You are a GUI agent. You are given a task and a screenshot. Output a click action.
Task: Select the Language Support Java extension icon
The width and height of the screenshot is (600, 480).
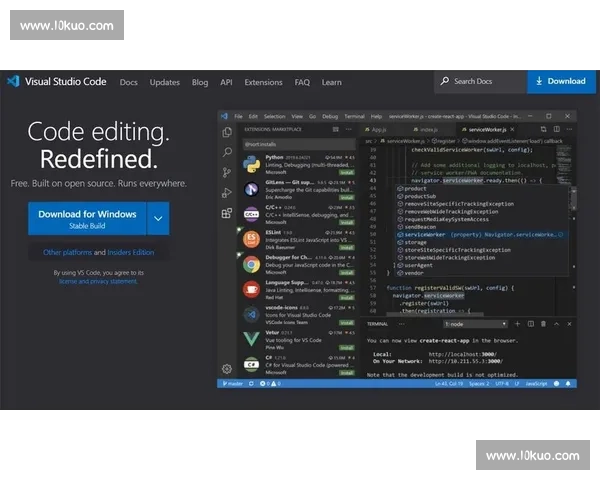coord(251,289)
